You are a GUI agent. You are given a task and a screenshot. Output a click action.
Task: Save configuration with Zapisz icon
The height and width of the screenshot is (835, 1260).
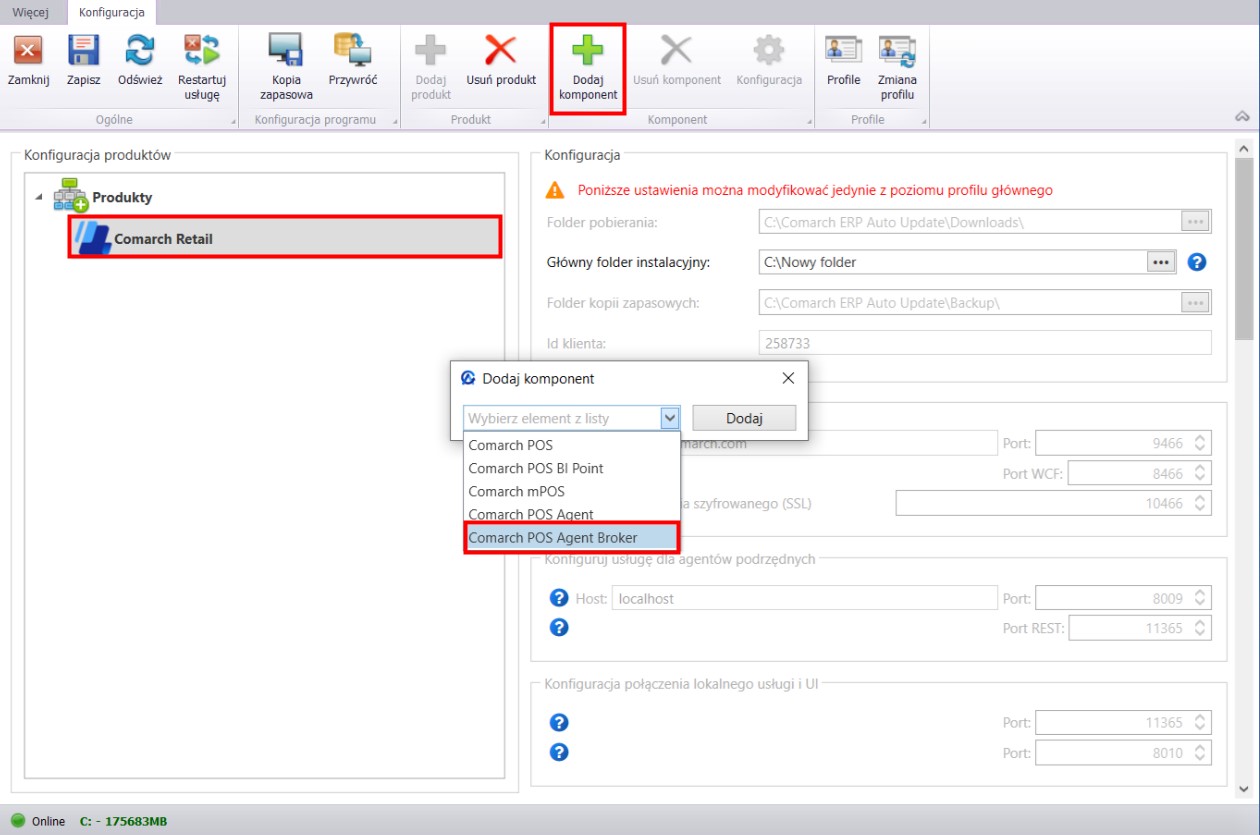click(84, 50)
